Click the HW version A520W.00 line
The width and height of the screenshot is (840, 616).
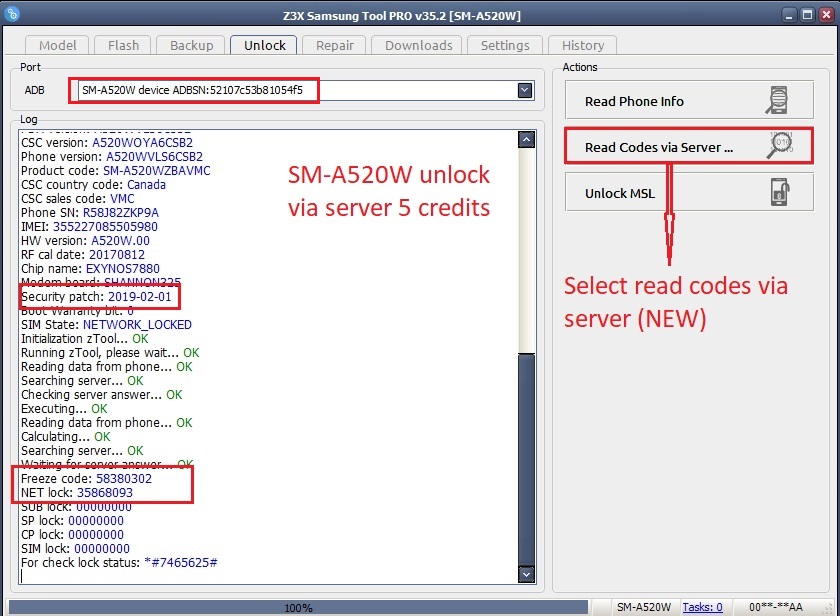[x=85, y=241]
